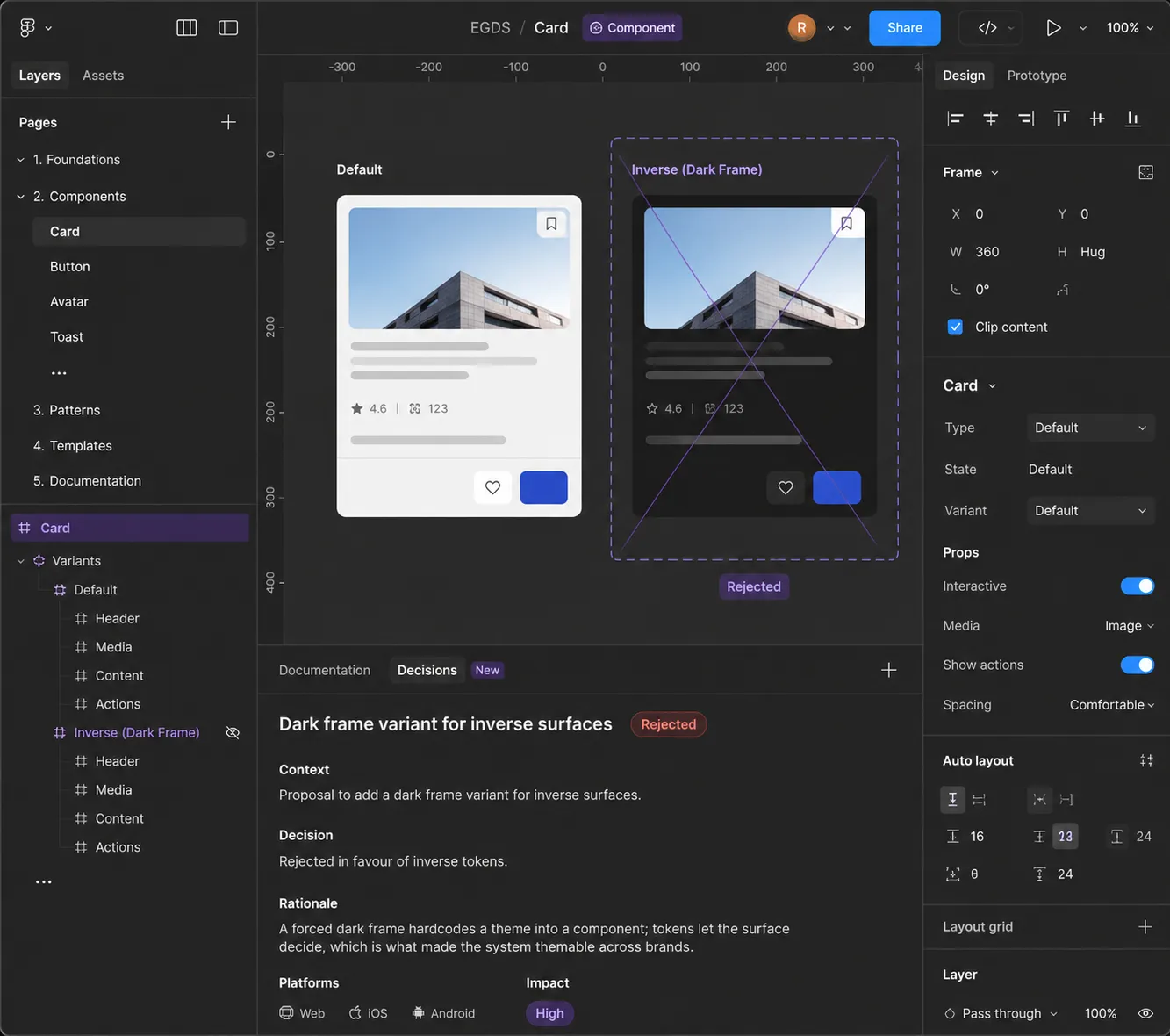1170x1036 pixels.
Task: Add a new decision with plus icon
Action: (x=888, y=670)
